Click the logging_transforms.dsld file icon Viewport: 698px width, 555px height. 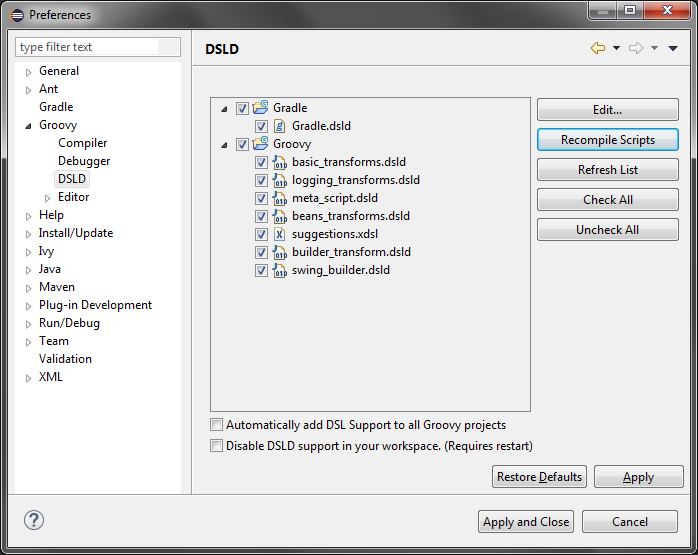tap(279, 180)
